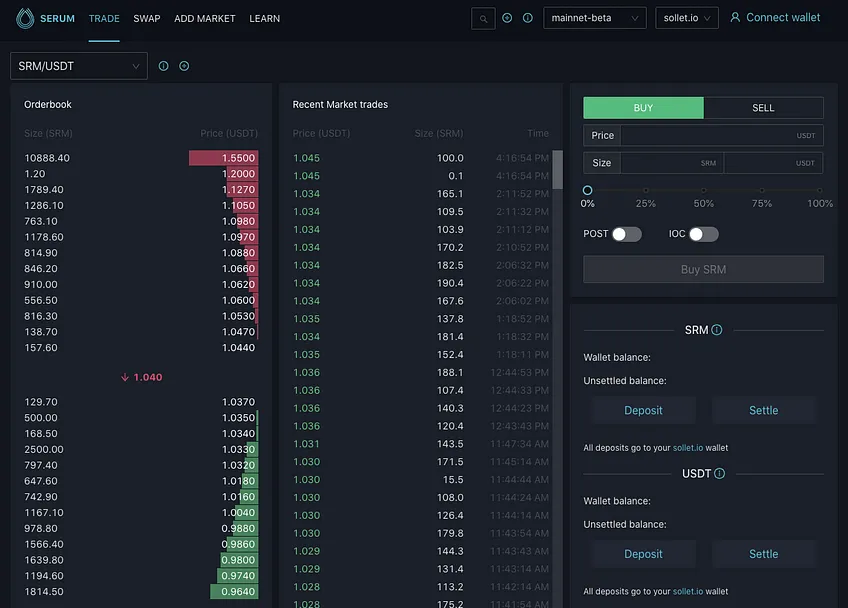Toggle the POST order switch
Viewport: 848px width, 608px height.
(627, 234)
